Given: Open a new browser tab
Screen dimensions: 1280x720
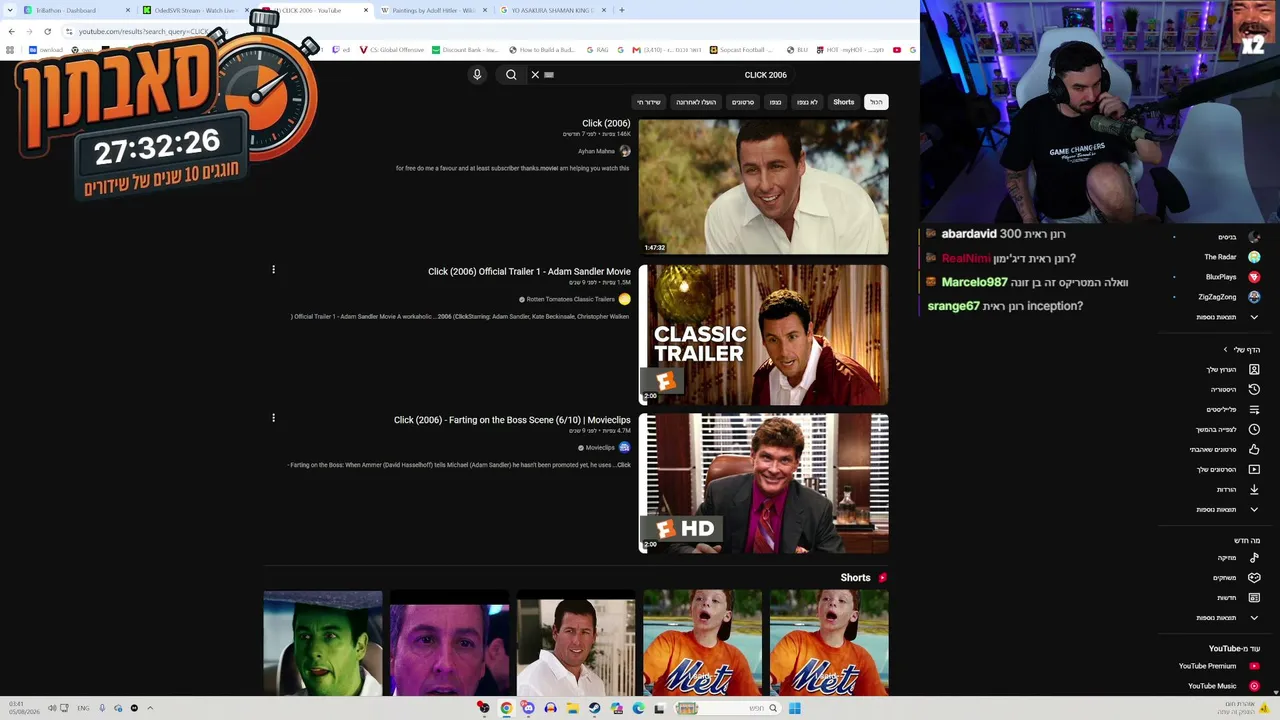Looking at the screenshot, I should [x=621, y=10].
